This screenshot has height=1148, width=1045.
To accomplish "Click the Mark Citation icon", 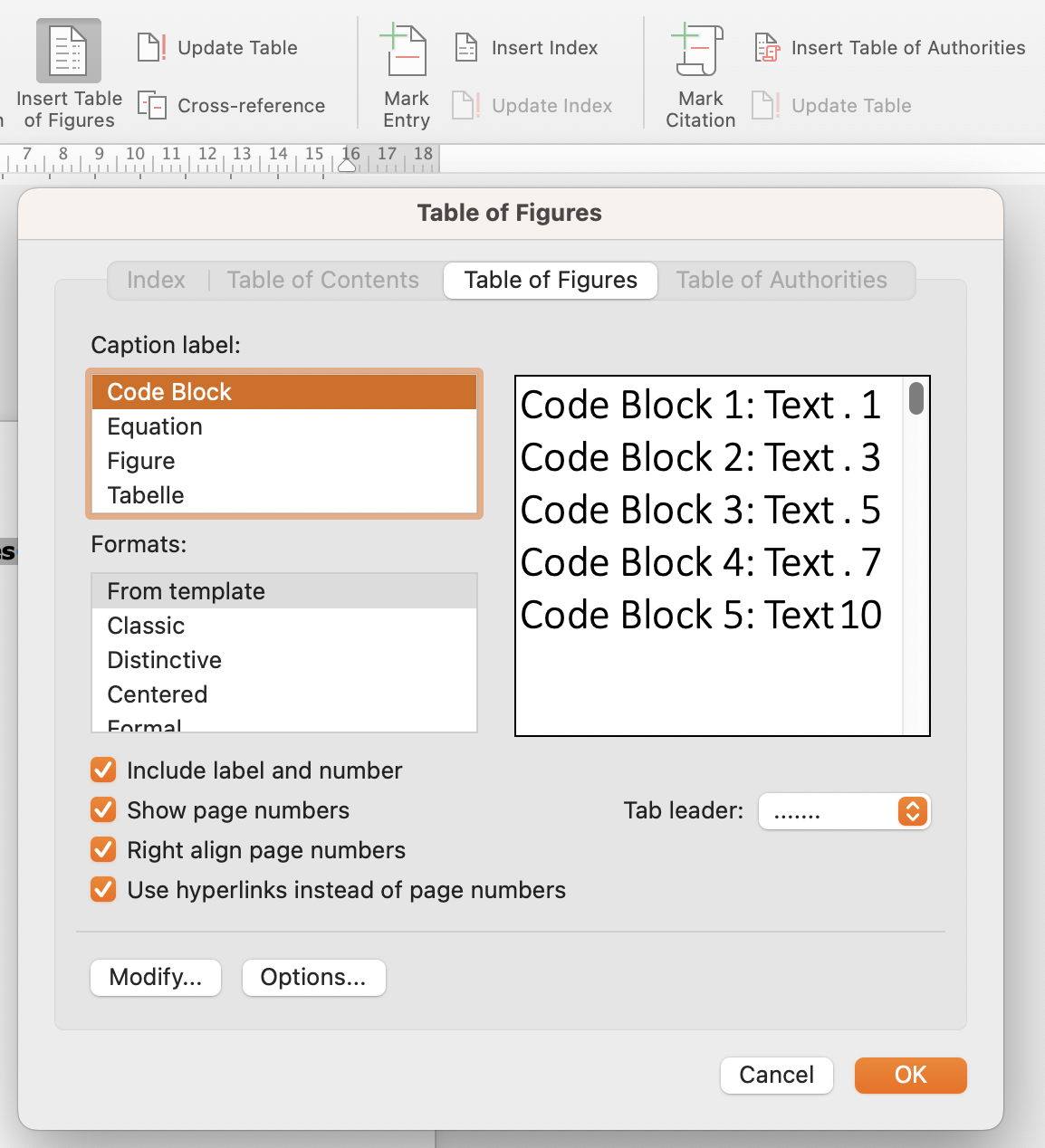I will (x=699, y=52).
